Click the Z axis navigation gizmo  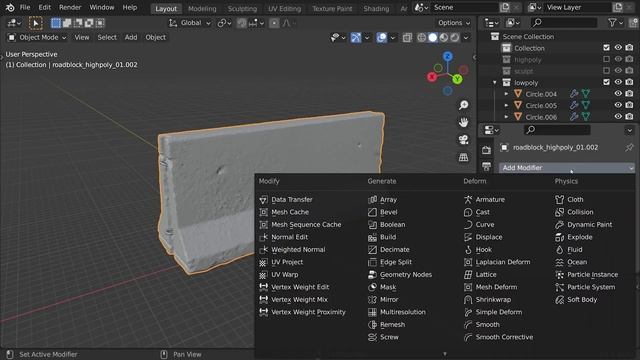tap(448, 56)
